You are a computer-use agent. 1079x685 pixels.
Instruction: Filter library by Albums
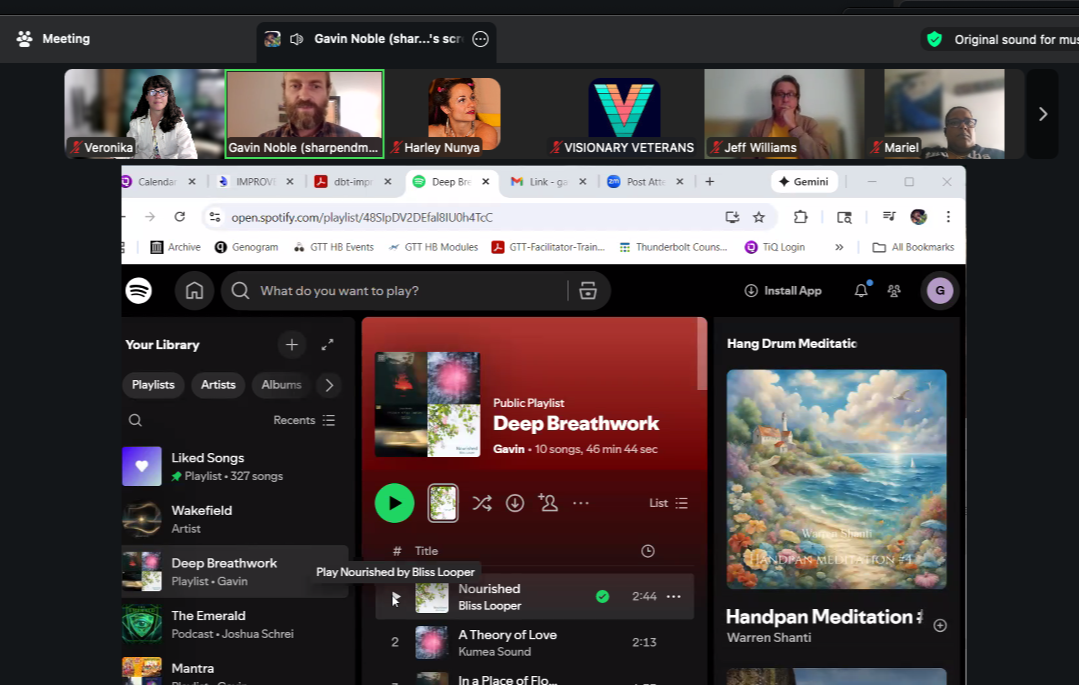click(281, 385)
